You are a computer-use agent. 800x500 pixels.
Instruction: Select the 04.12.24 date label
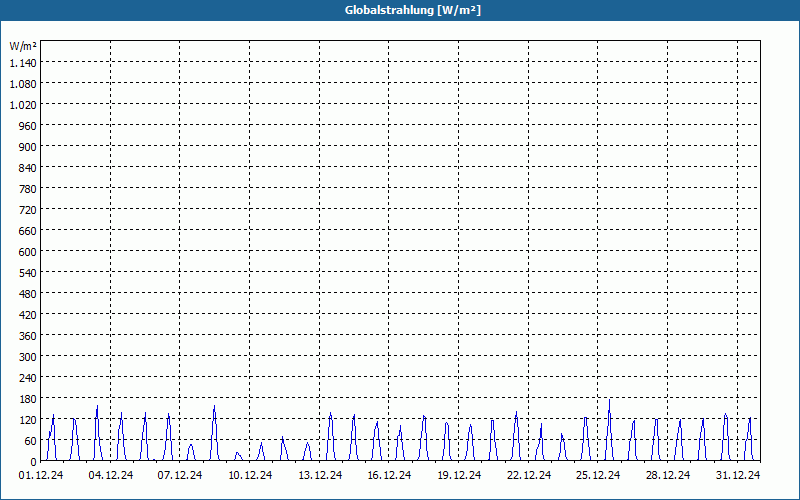click(x=111, y=475)
